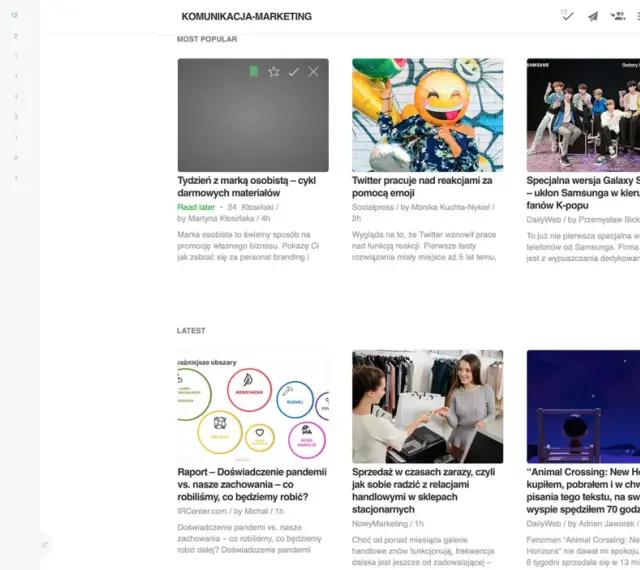The image size is (640, 570).
Task: Click the IRCenter.com source name
Action: 202,511
